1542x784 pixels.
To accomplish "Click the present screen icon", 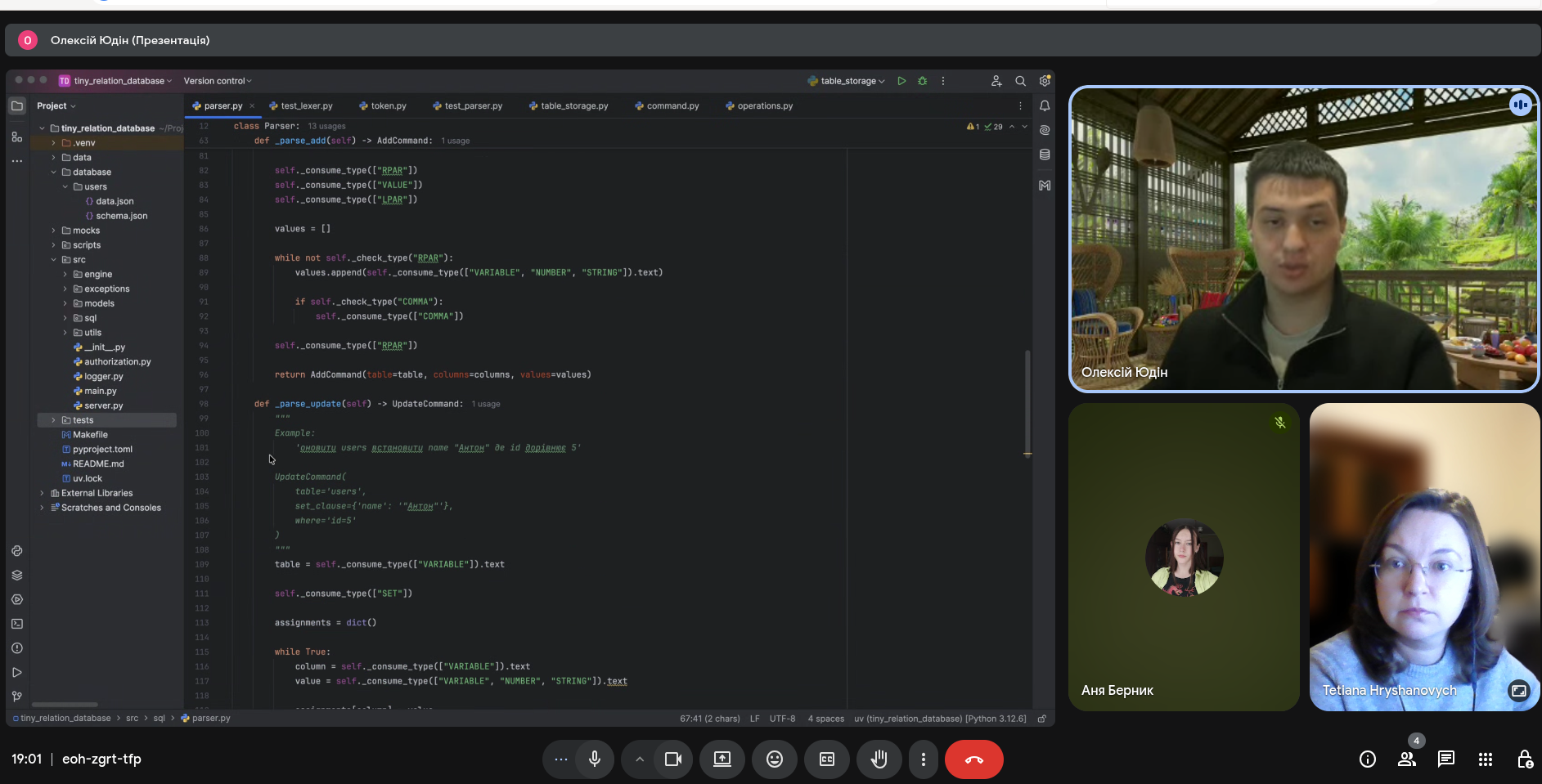I will pos(722,759).
